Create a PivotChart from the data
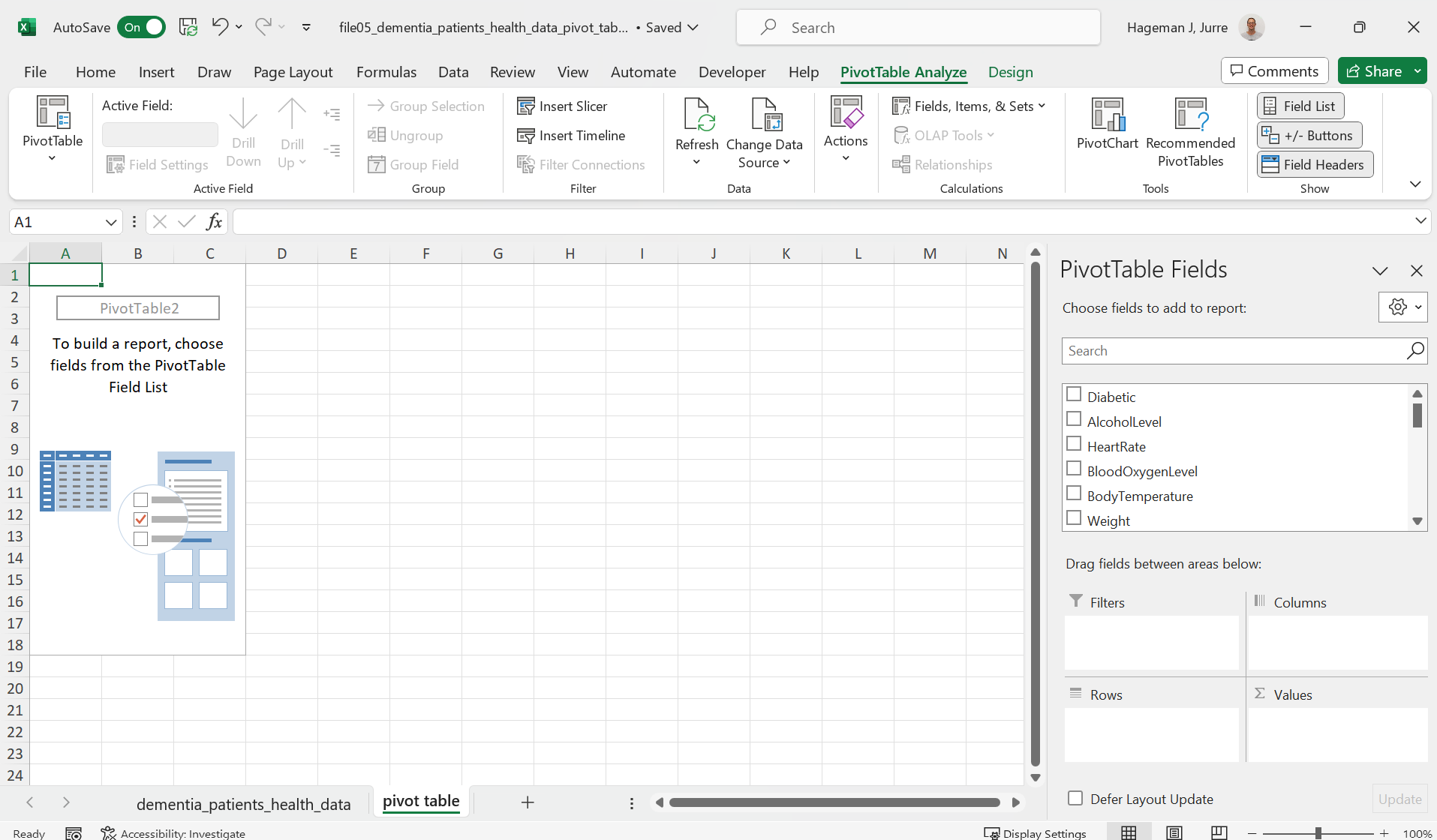1437x840 pixels. pyautogui.click(x=1108, y=126)
